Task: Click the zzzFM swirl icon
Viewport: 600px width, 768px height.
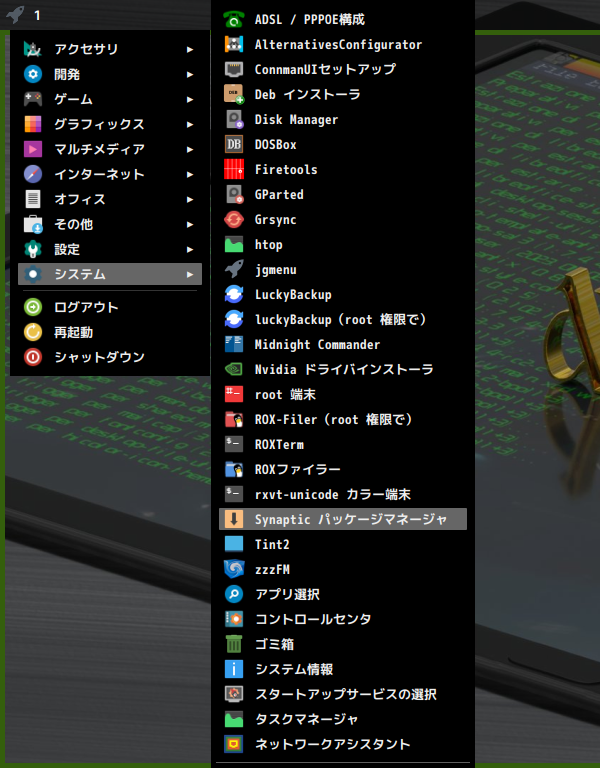Action: [x=234, y=569]
